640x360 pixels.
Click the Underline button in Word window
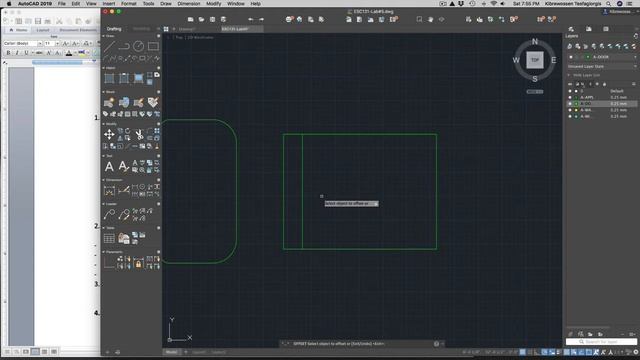tap(26, 53)
